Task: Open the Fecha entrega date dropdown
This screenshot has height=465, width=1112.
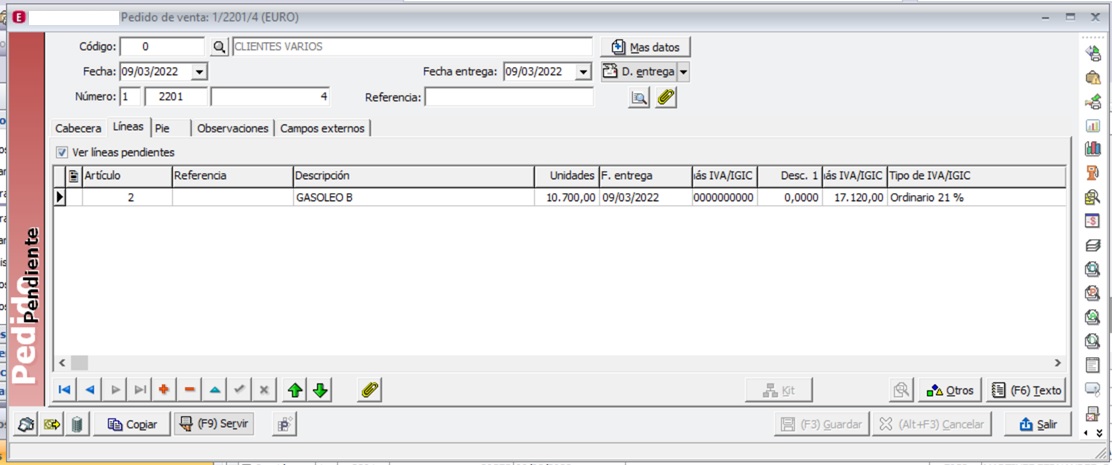Action: (583, 72)
